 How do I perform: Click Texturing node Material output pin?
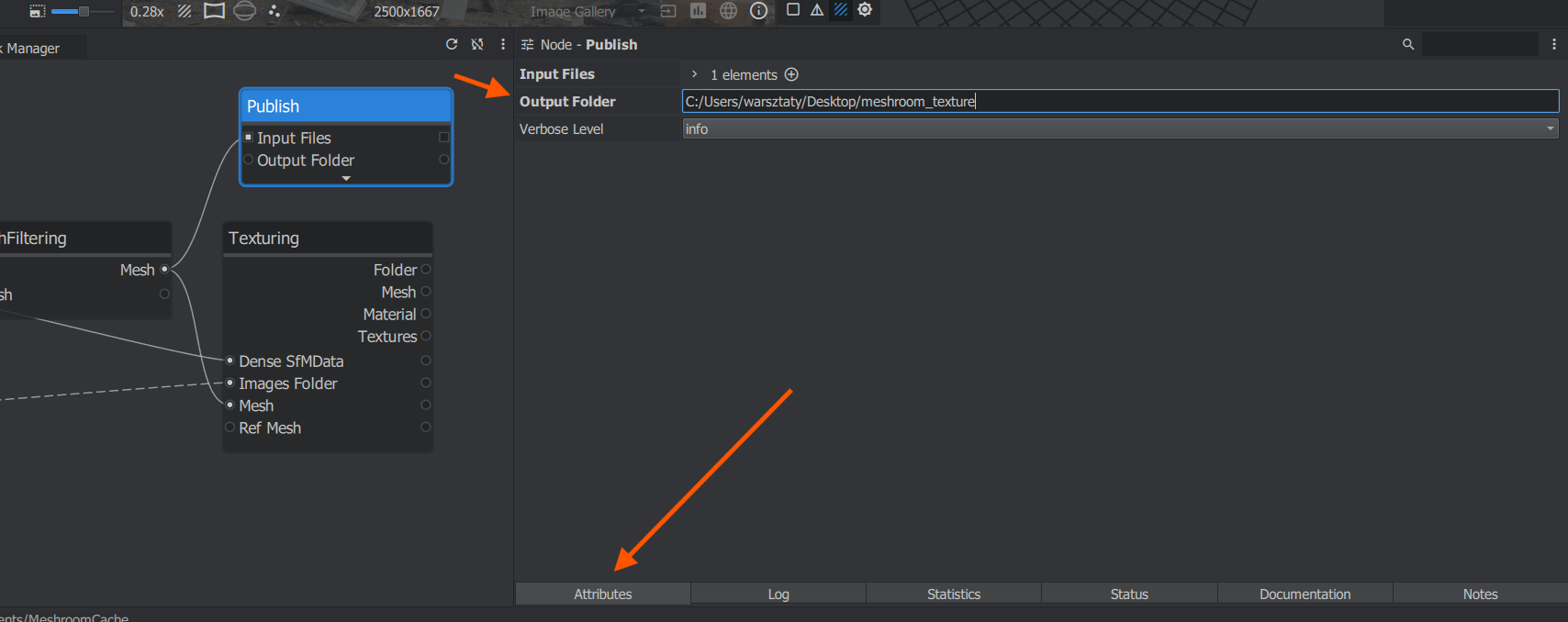(426, 314)
